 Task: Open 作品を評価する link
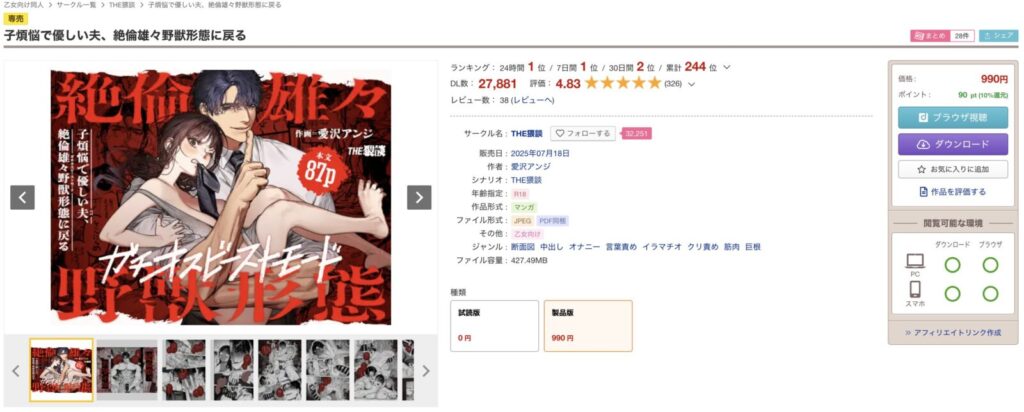point(953,192)
